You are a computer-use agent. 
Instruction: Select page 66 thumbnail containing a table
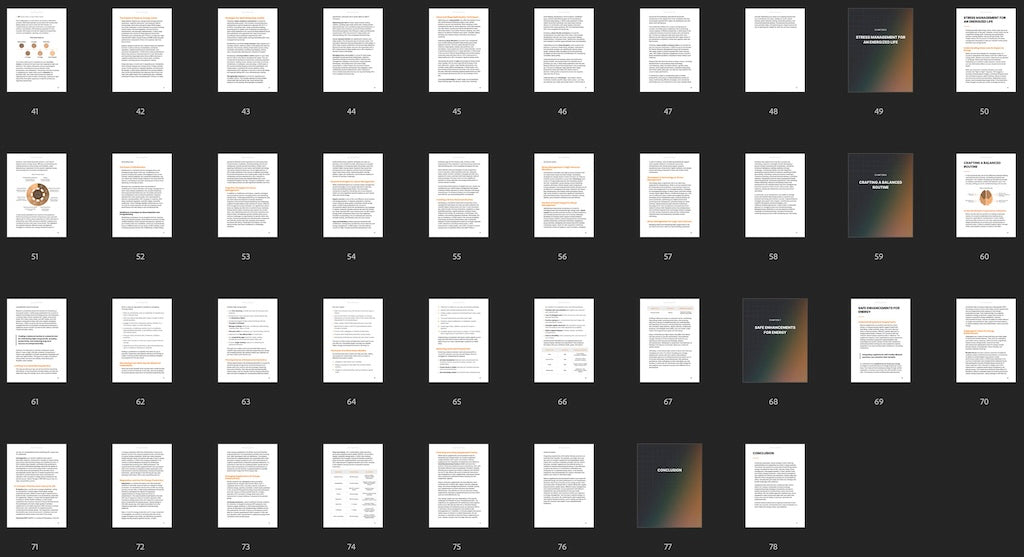[x=563, y=340]
